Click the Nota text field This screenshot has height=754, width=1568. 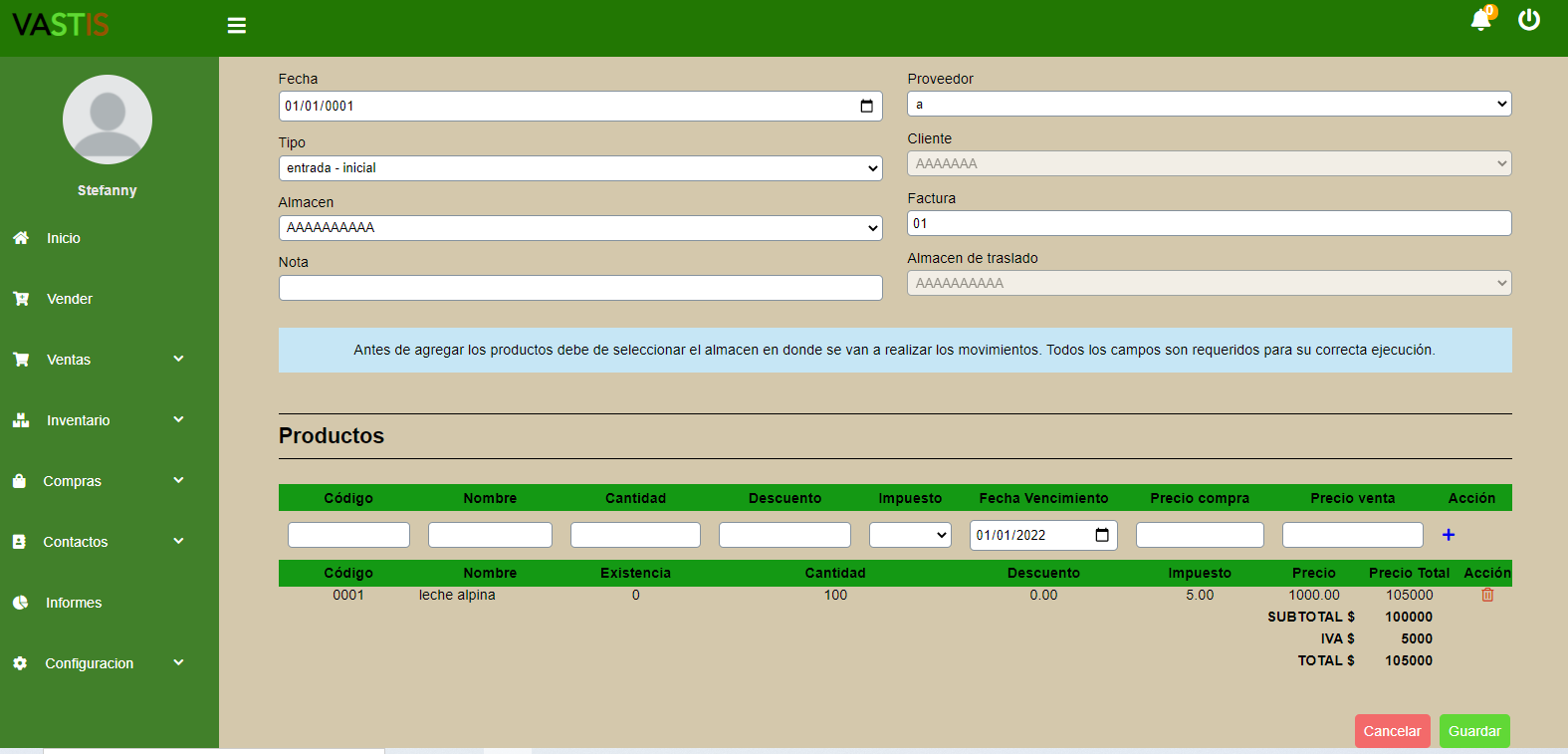point(580,288)
